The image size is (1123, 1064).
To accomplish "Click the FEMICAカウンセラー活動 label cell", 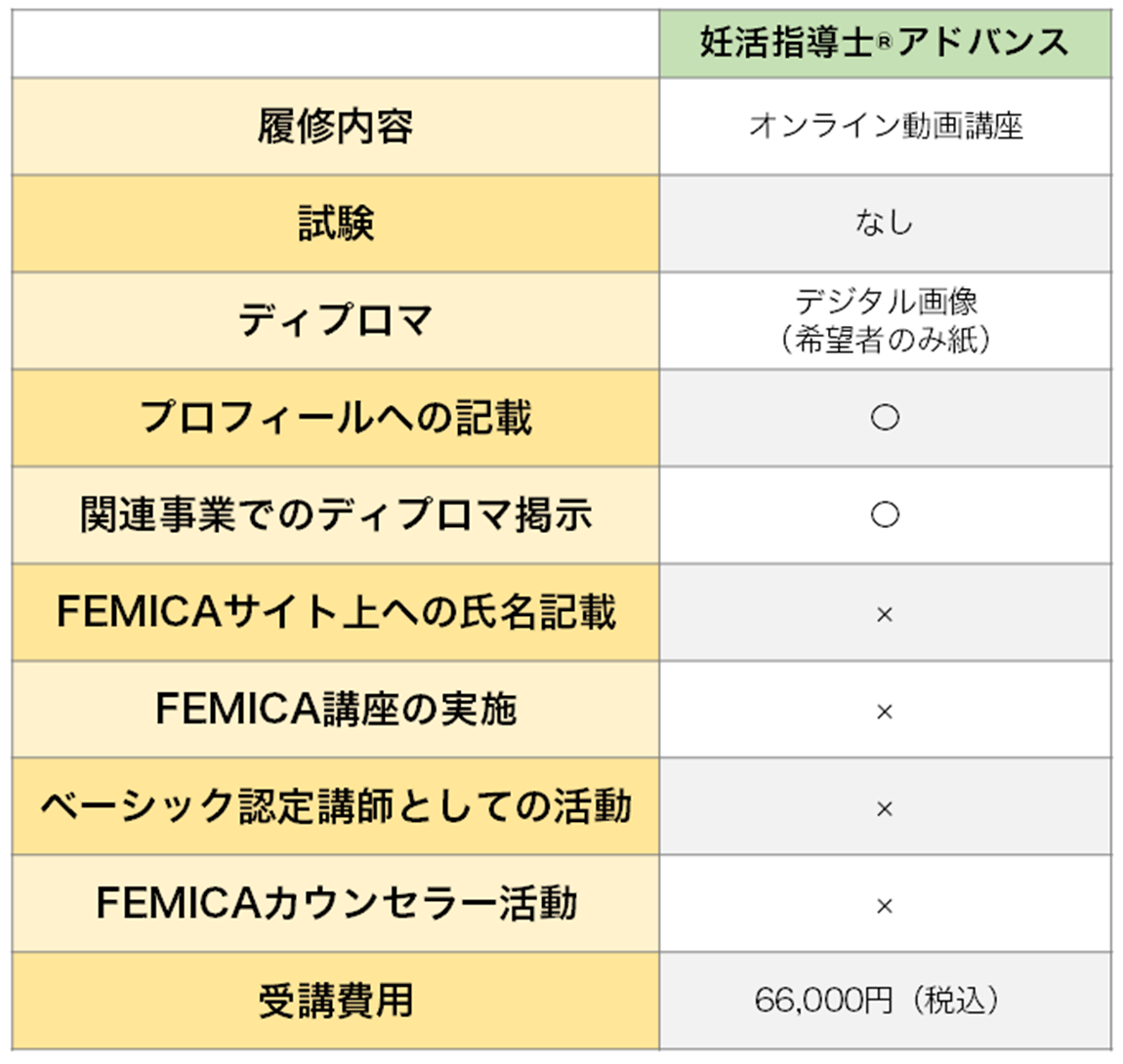I will coord(335,904).
